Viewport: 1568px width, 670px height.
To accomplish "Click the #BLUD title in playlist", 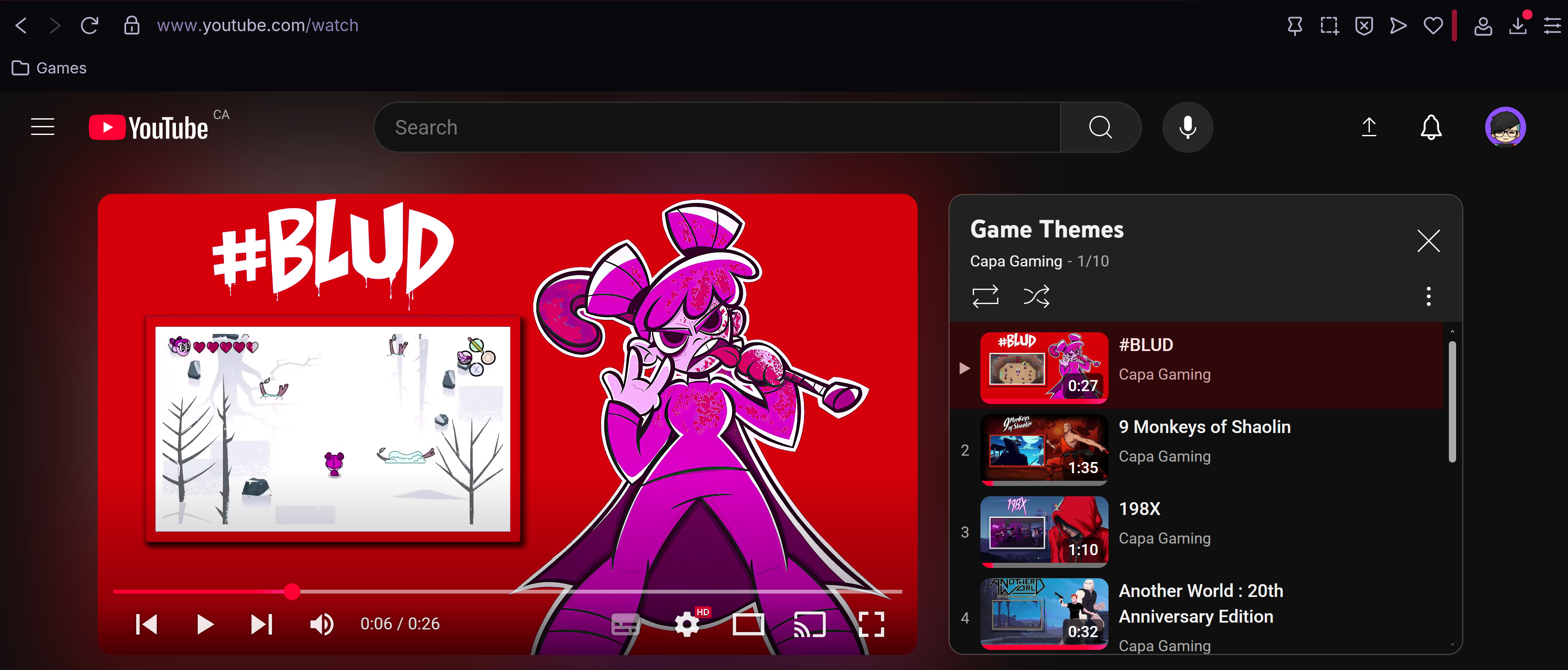I will [x=1146, y=345].
